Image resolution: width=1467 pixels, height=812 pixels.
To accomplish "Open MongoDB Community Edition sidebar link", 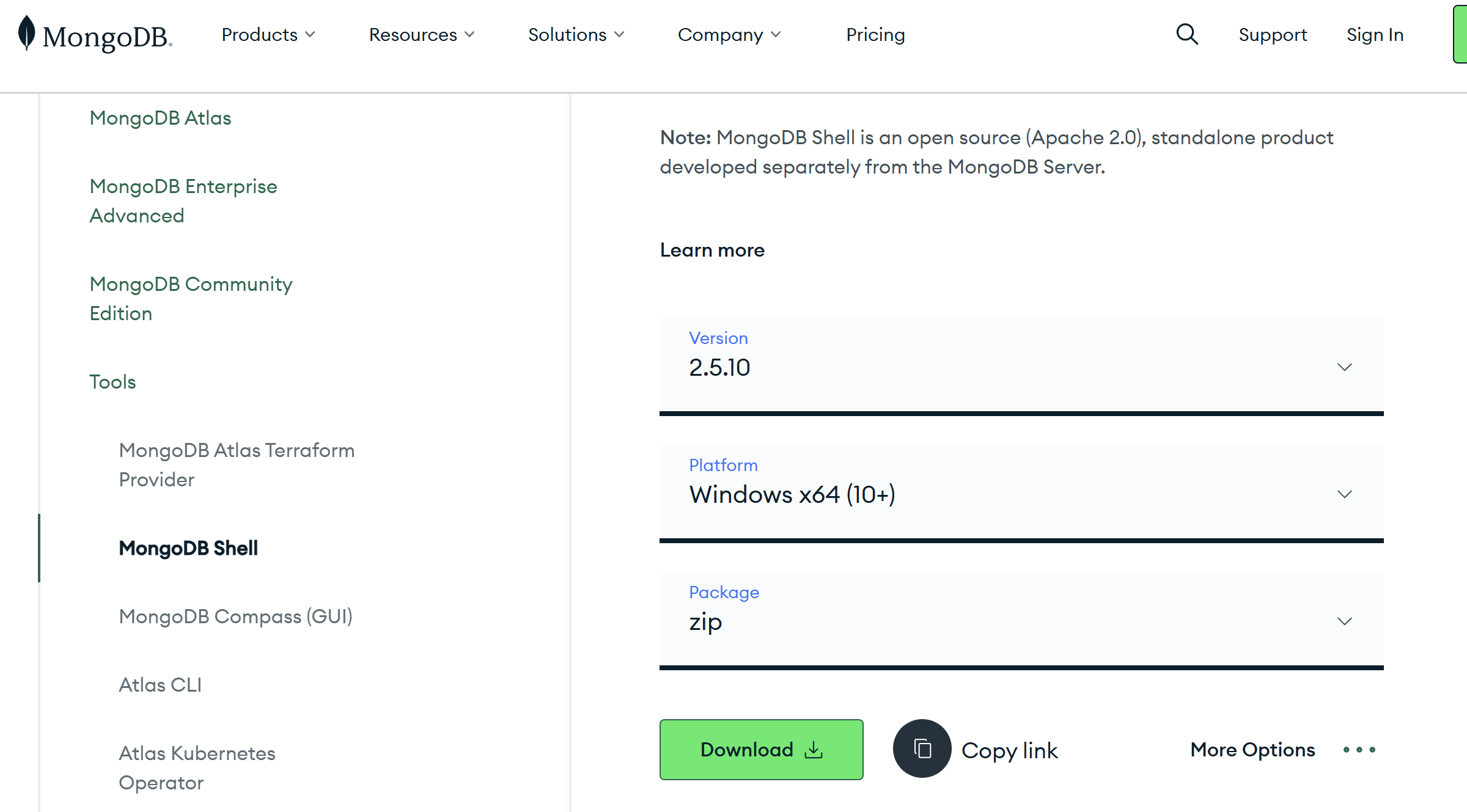I will [191, 299].
